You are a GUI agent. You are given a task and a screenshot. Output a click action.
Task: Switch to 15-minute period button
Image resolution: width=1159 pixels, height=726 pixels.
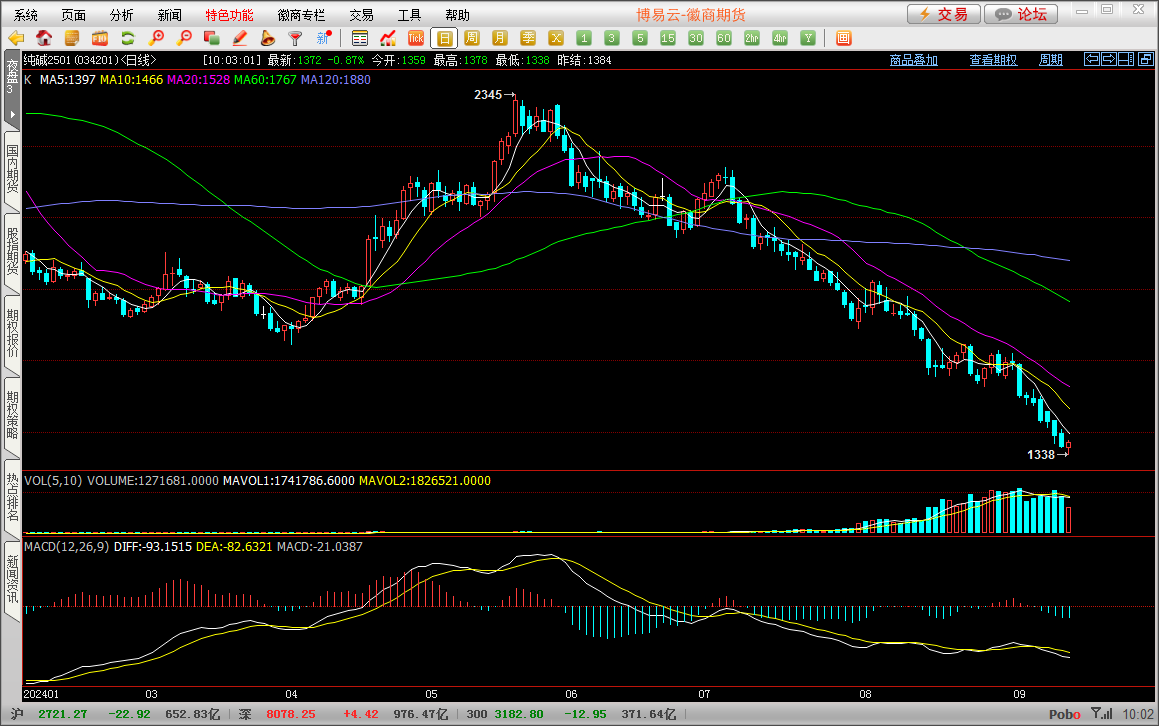coord(668,38)
